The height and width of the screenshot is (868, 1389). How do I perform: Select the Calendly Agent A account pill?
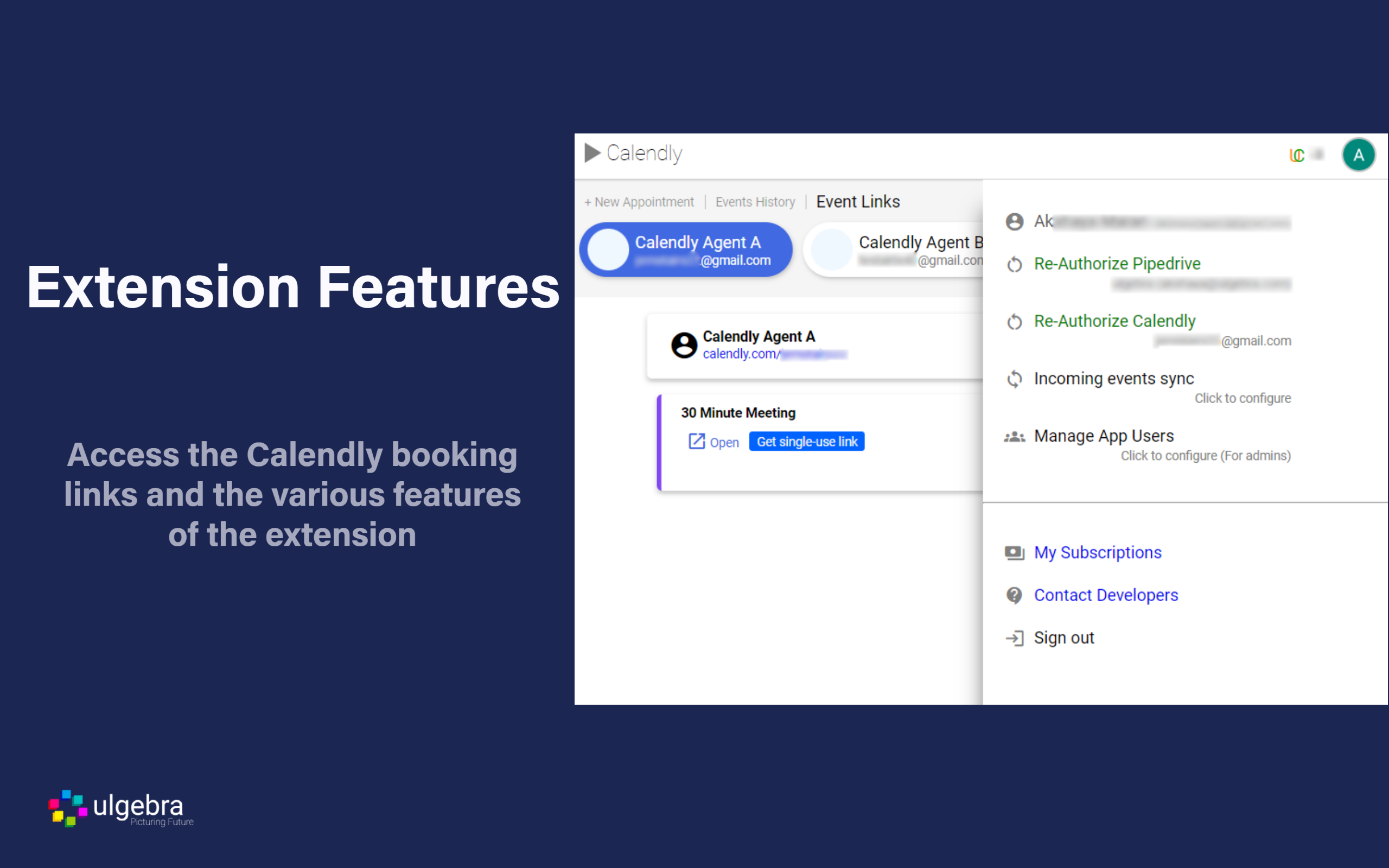pos(686,250)
